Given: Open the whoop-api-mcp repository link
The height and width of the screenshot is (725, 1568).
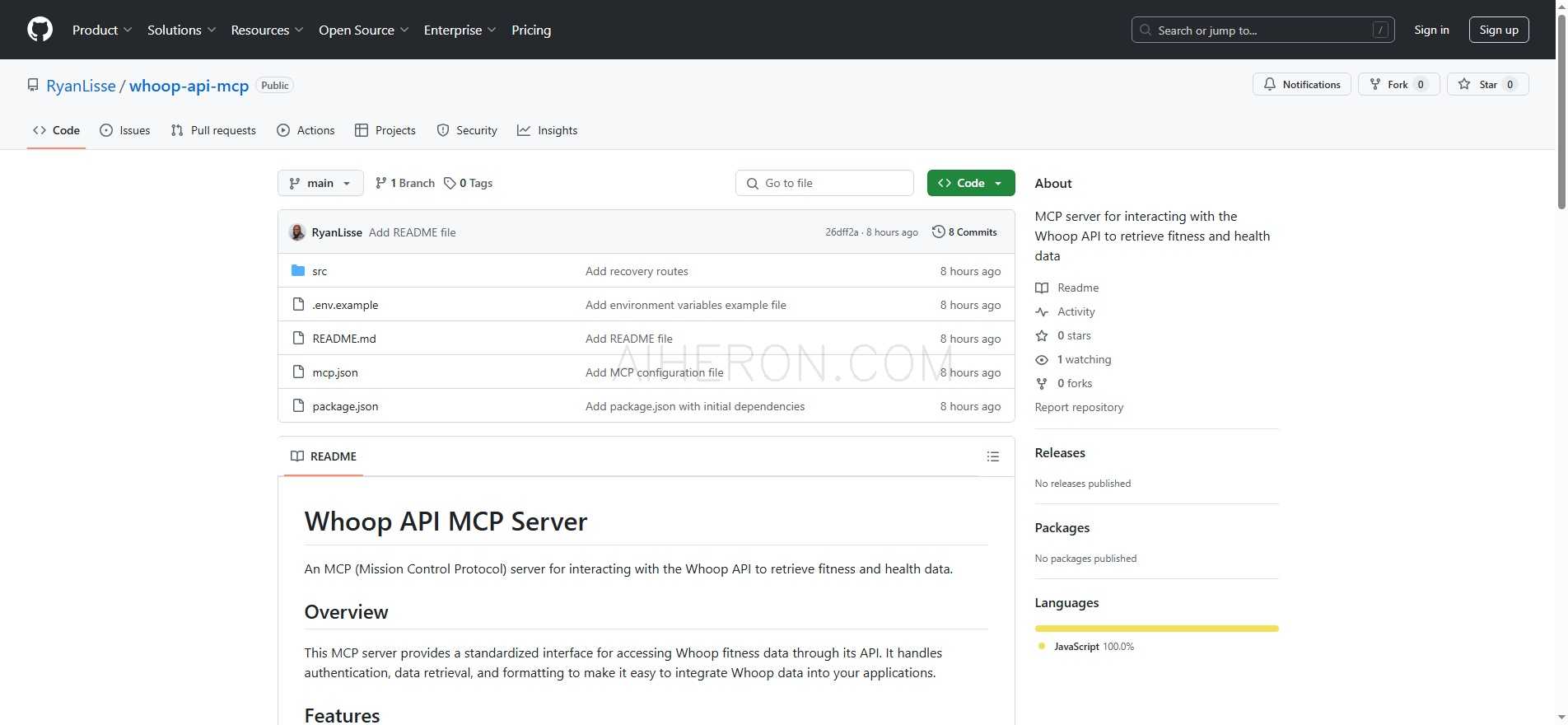Looking at the screenshot, I should point(189,86).
